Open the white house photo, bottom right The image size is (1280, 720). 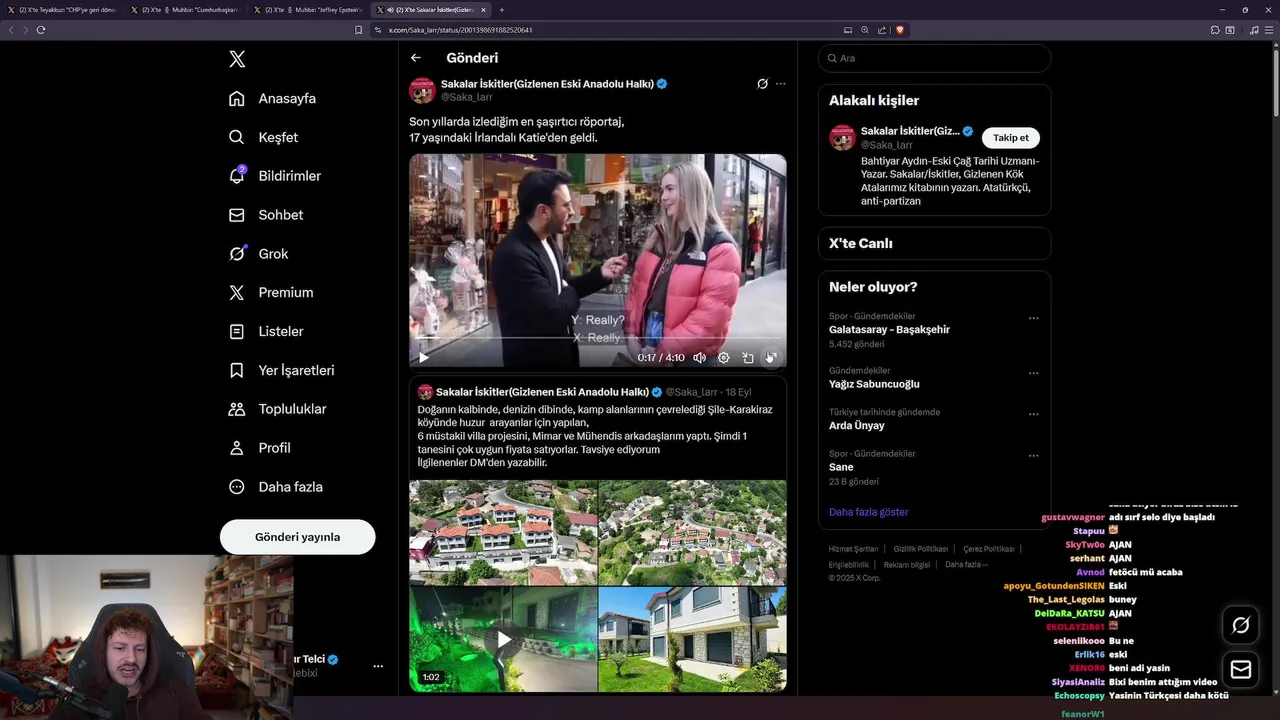point(692,639)
